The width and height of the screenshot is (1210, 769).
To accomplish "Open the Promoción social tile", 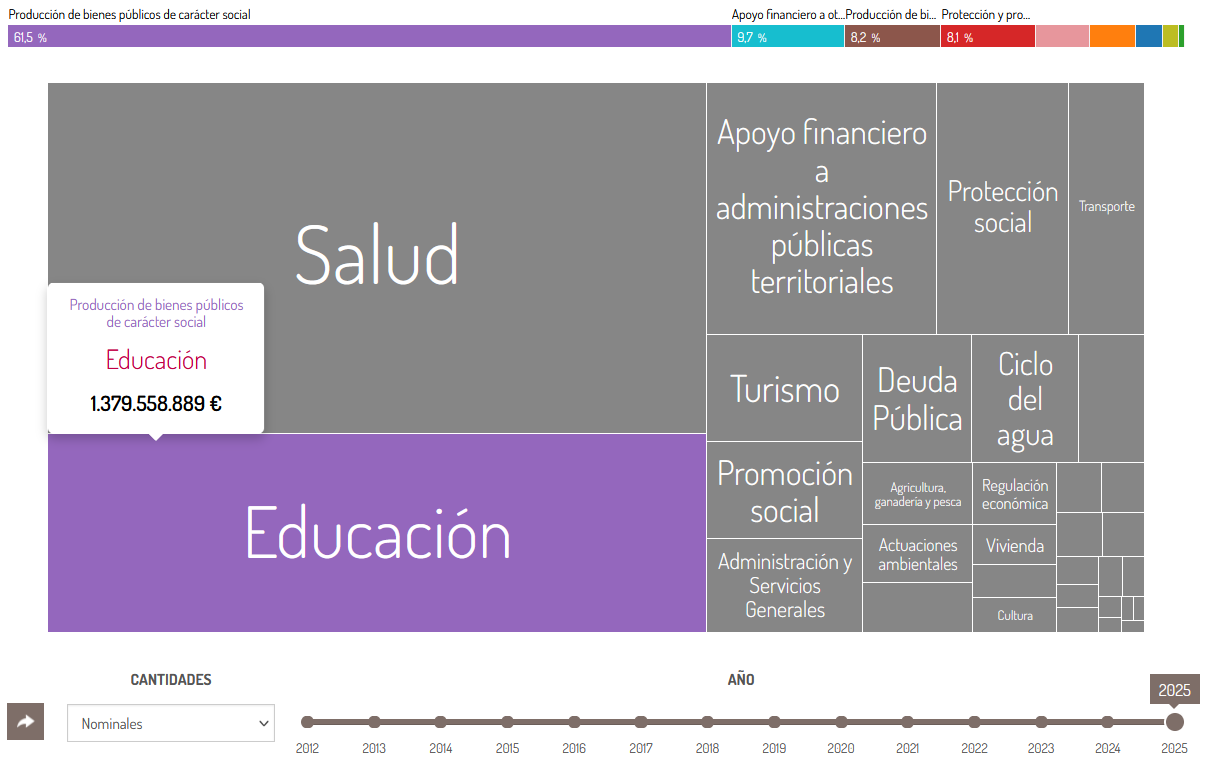I will click(x=784, y=491).
